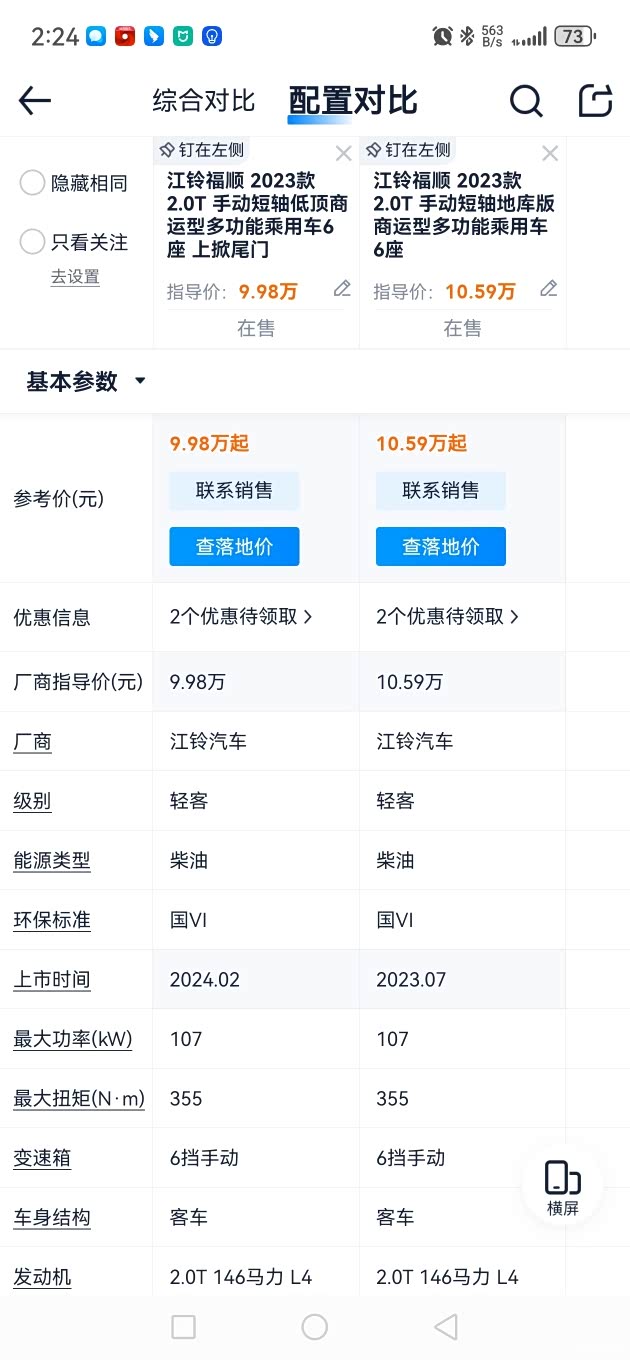Open second car's 2个优惠待领取 chevron

pos(514,617)
